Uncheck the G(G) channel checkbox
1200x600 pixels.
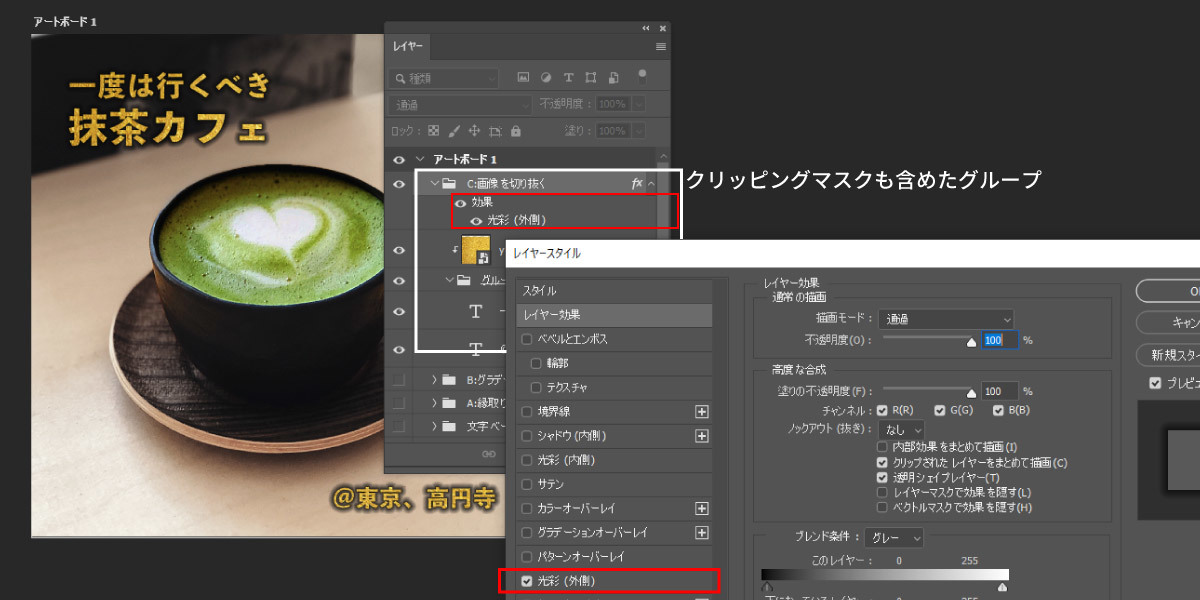940,410
